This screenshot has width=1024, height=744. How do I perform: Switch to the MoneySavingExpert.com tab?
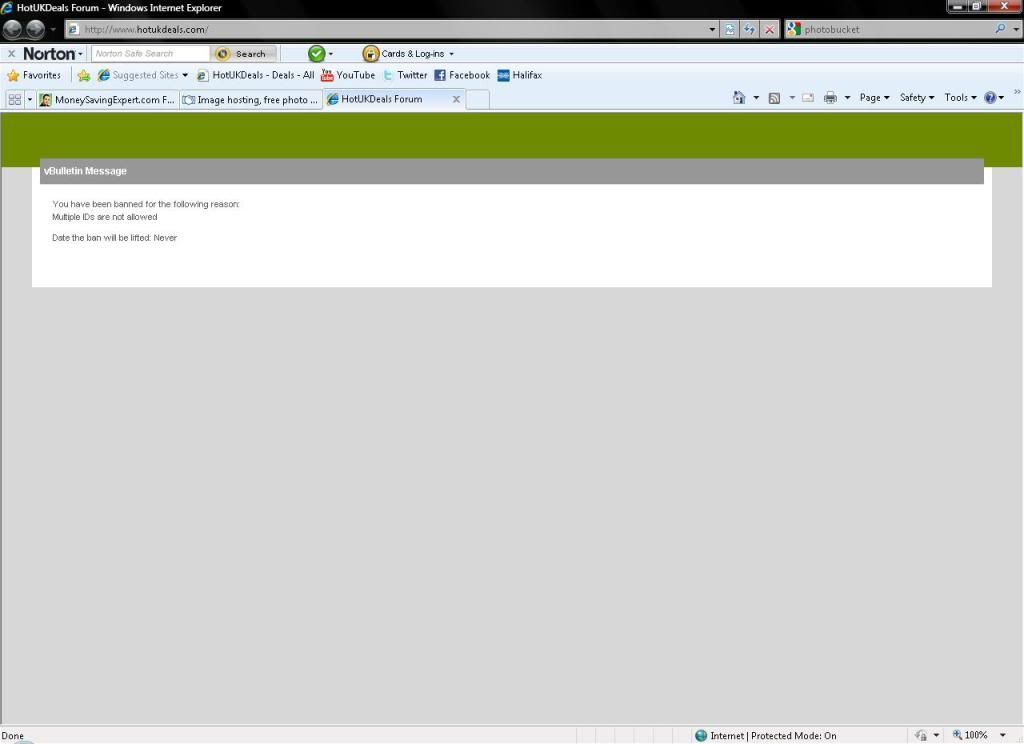107,99
